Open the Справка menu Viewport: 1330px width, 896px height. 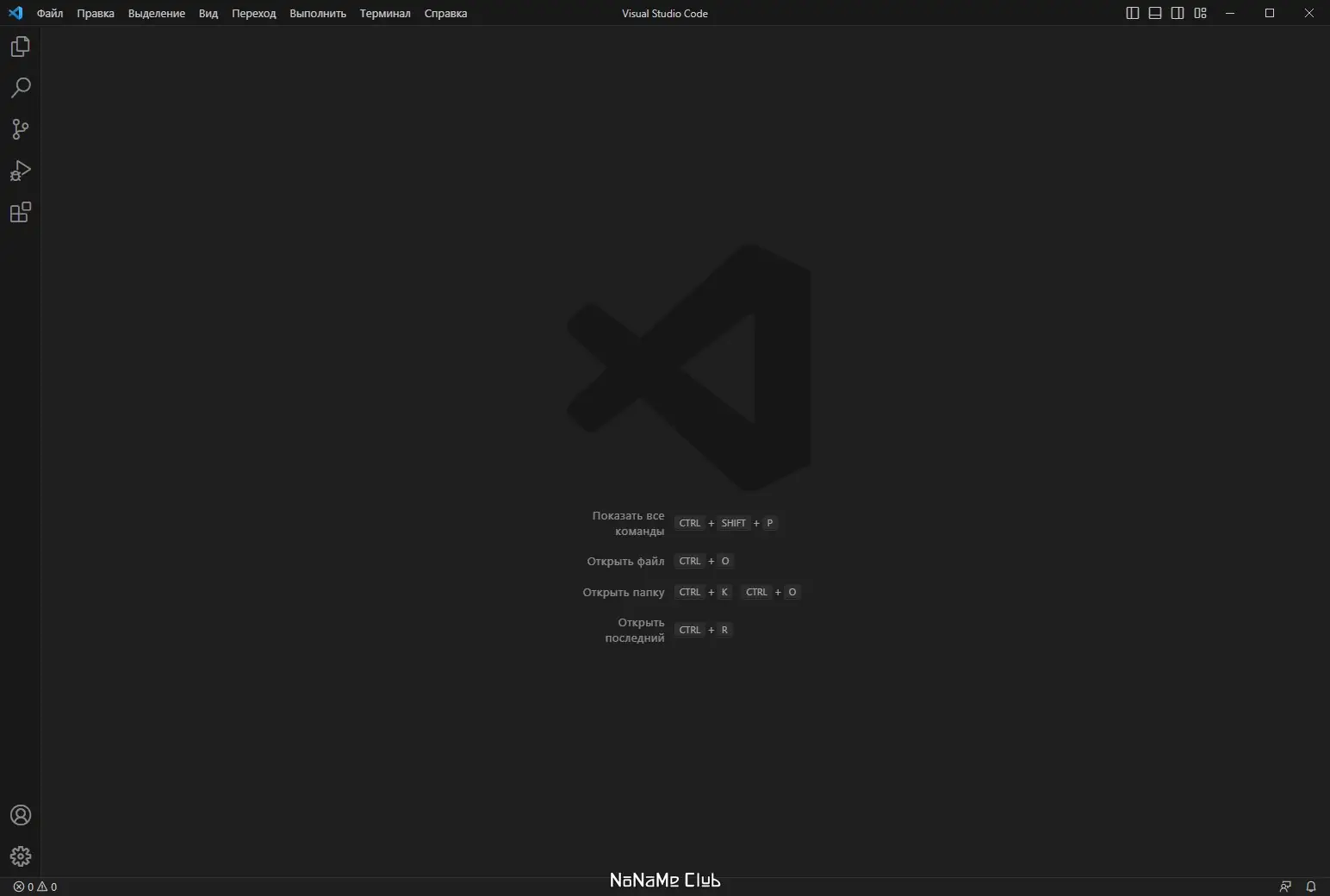click(446, 13)
